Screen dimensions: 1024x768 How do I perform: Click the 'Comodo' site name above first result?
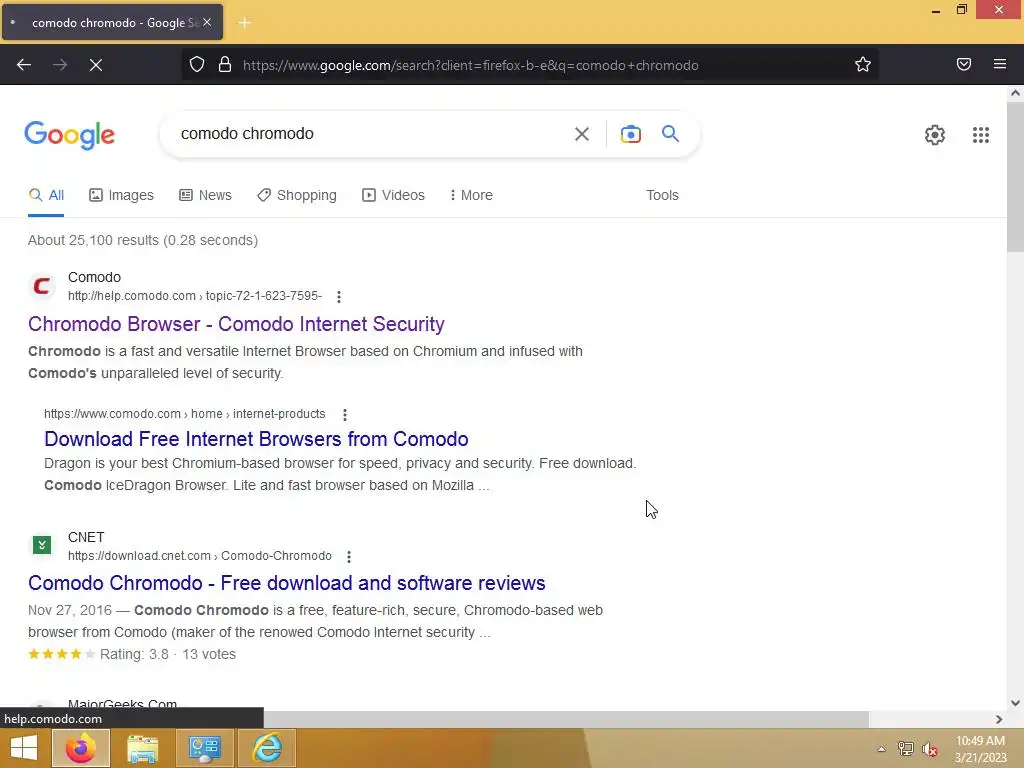coord(95,278)
